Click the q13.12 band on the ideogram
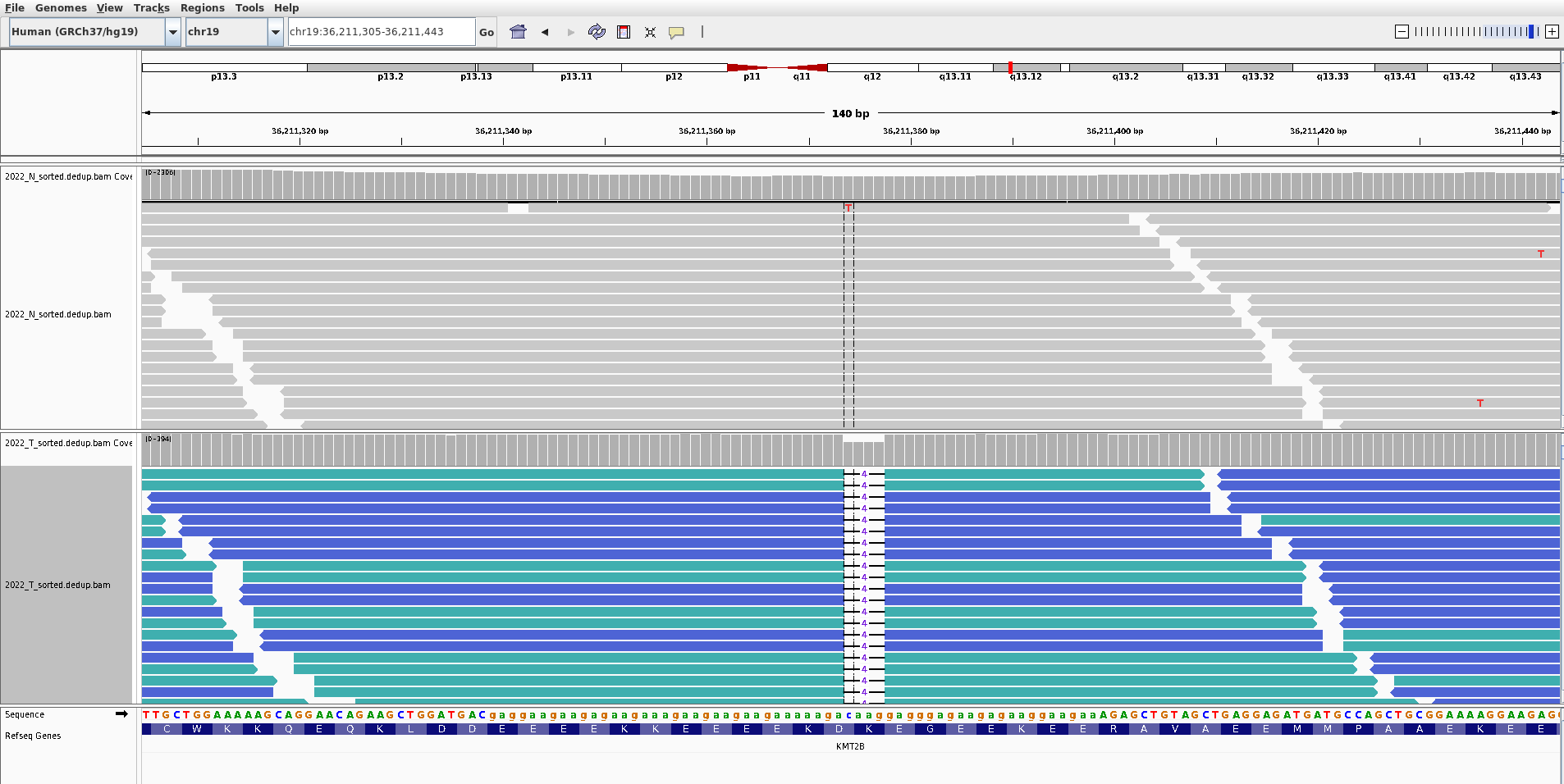 [x=1027, y=68]
